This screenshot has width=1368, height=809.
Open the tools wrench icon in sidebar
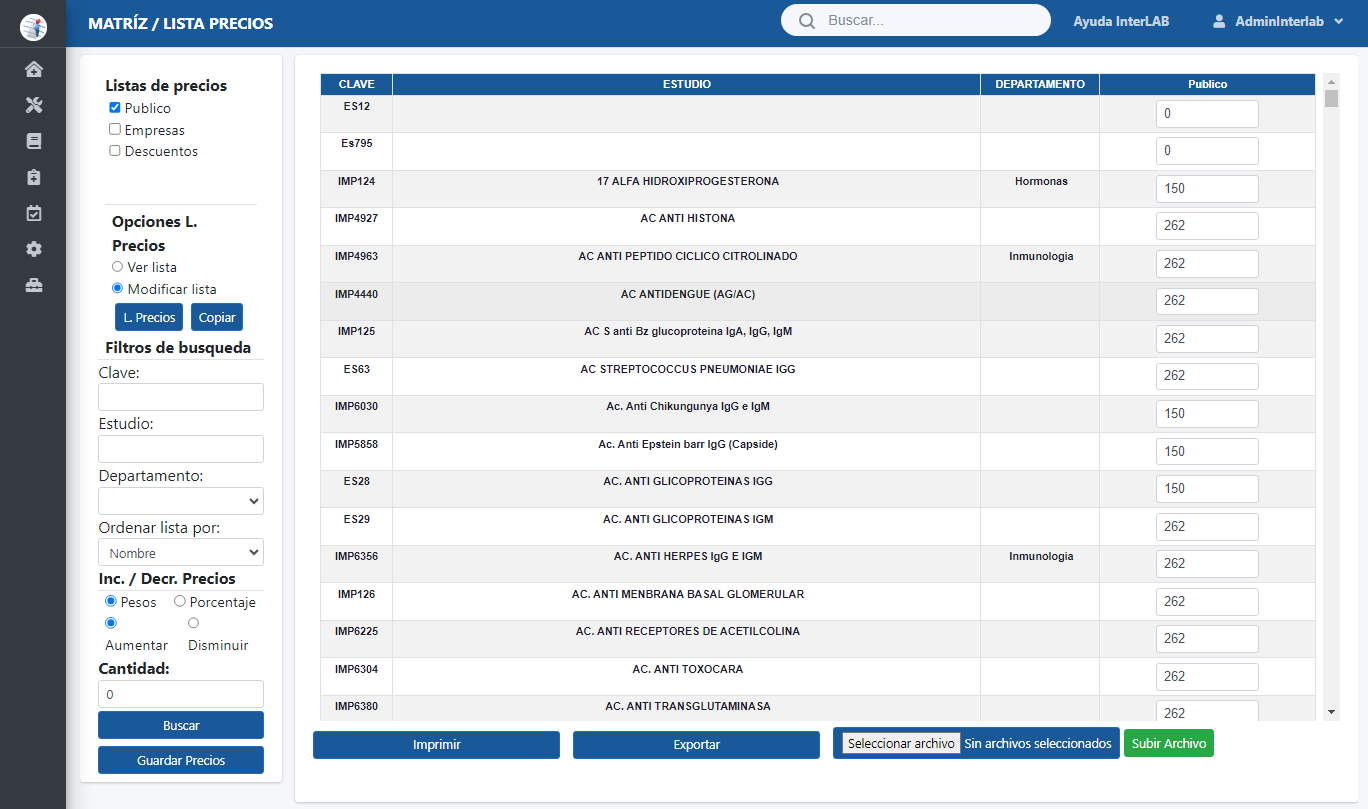click(33, 105)
